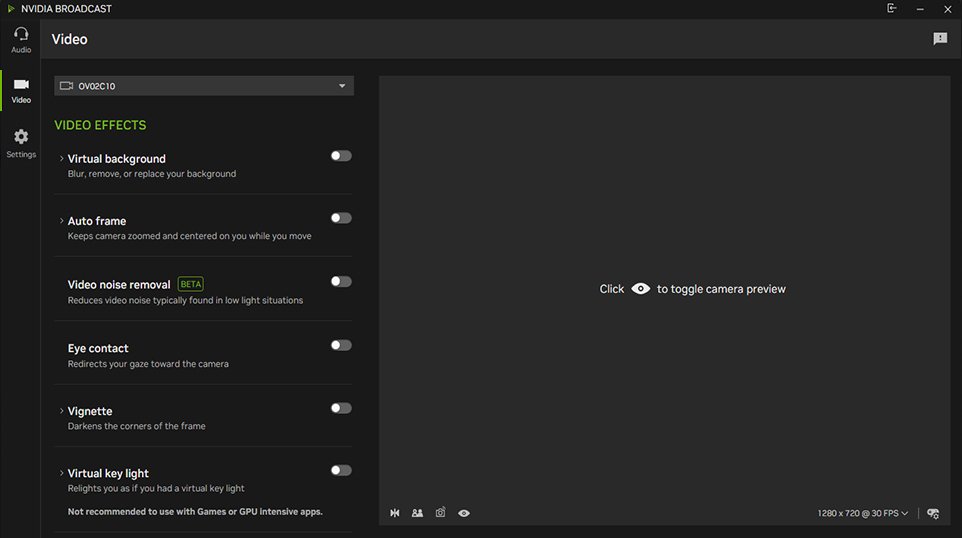Close the NVIDIA Broadcast window

(947, 9)
